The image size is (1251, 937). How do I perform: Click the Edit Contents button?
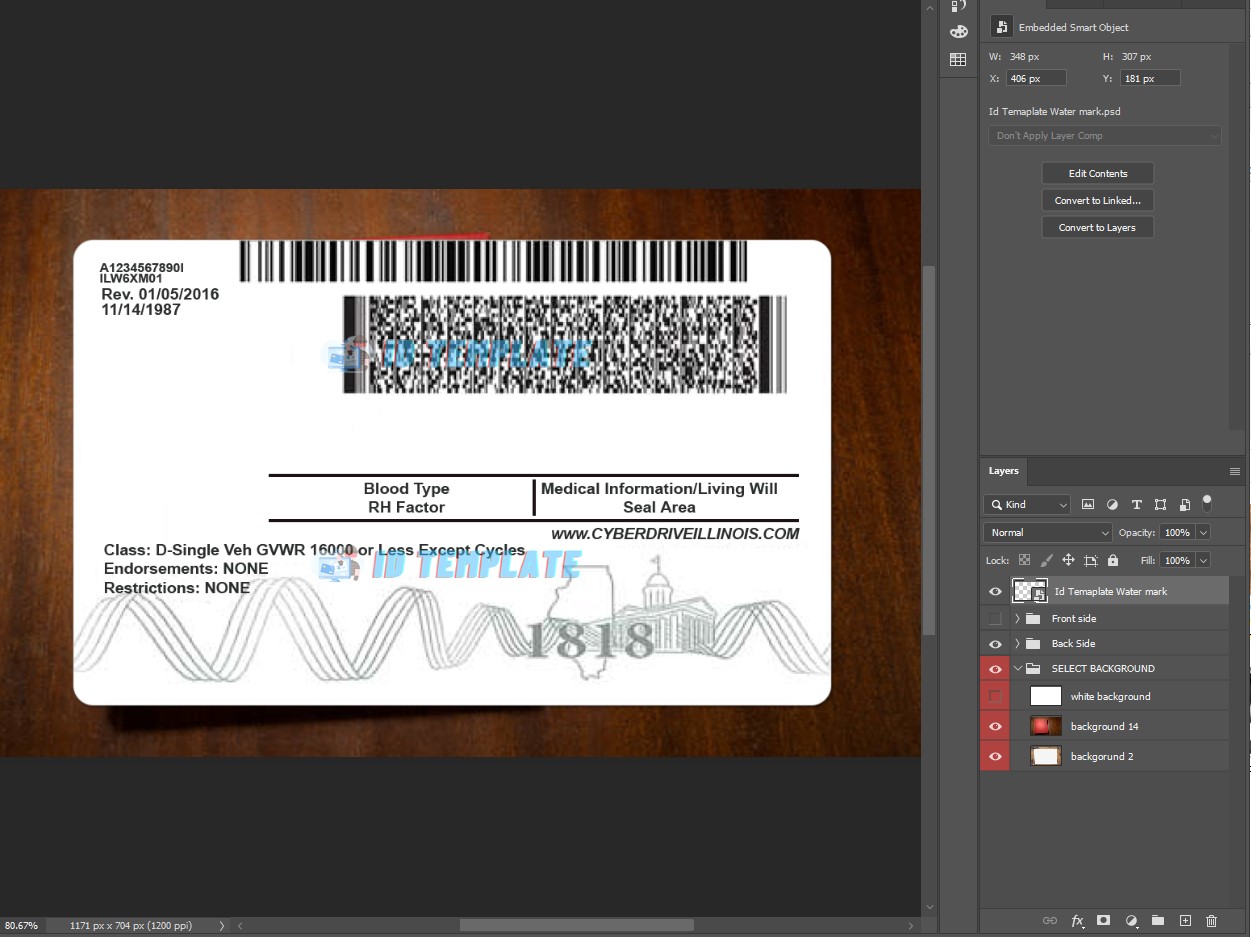(x=1098, y=173)
